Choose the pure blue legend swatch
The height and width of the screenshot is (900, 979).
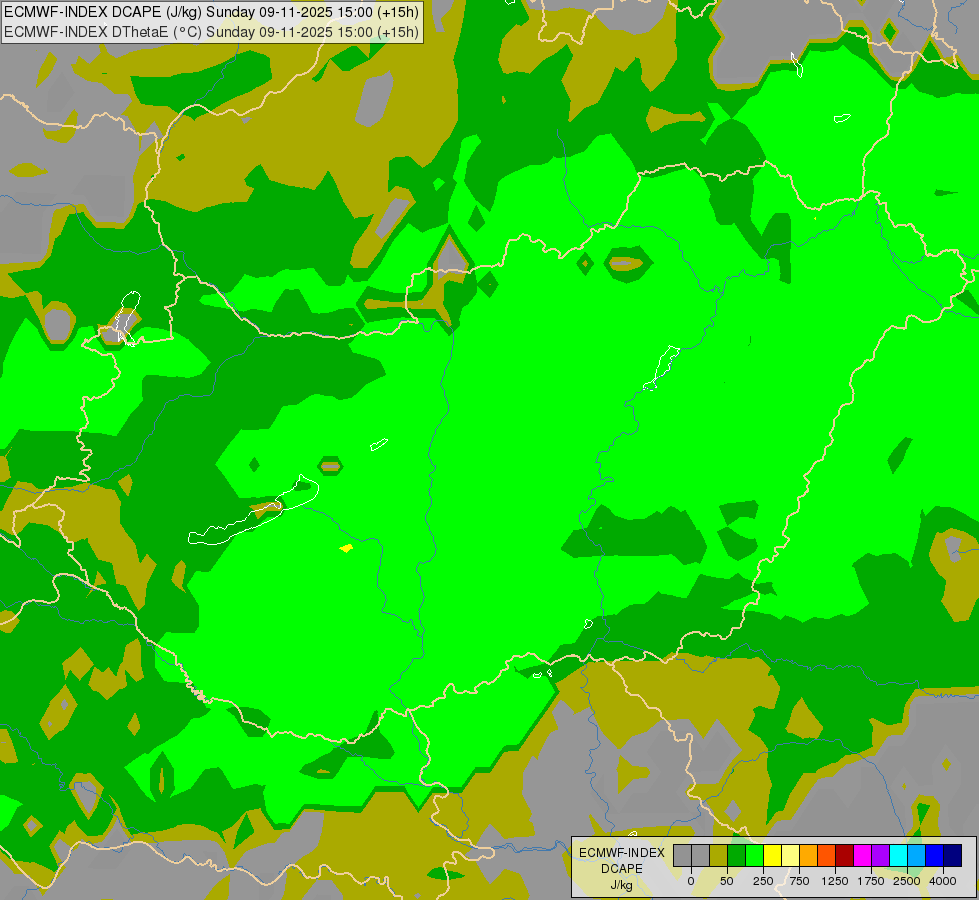[935, 855]
